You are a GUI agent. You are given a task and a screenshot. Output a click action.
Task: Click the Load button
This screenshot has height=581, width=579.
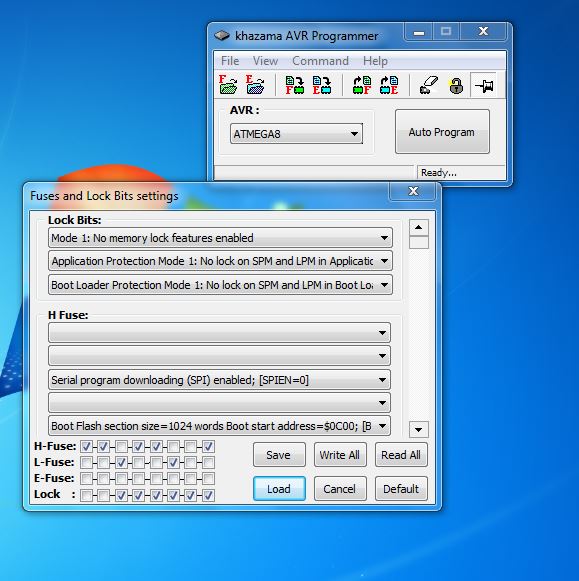[x=279, y=489]
